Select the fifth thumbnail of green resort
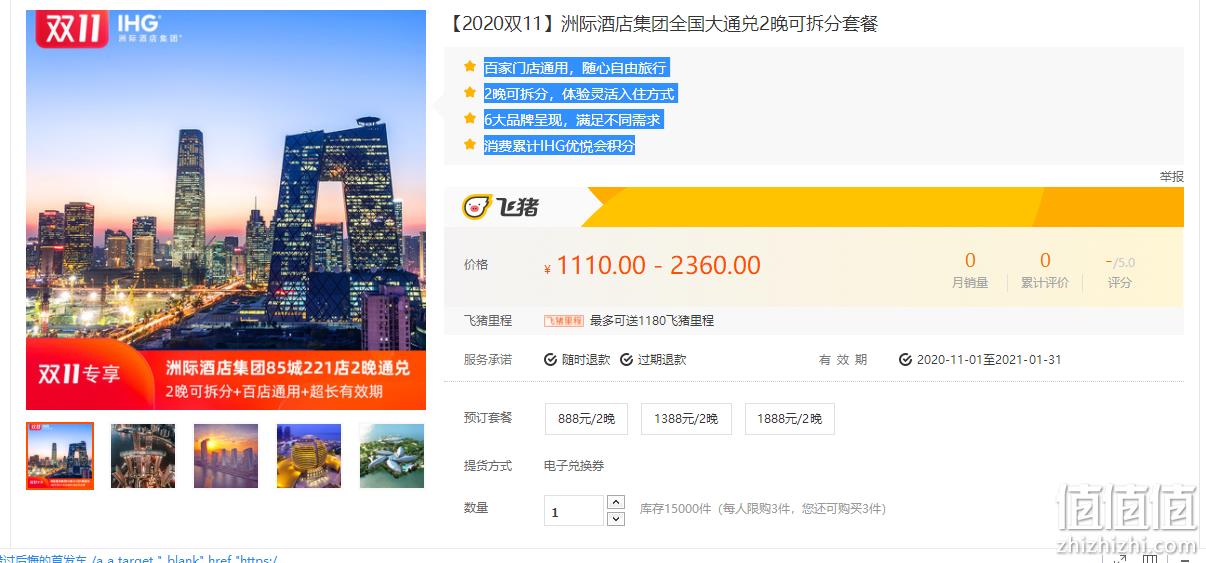 coord(392,456)
